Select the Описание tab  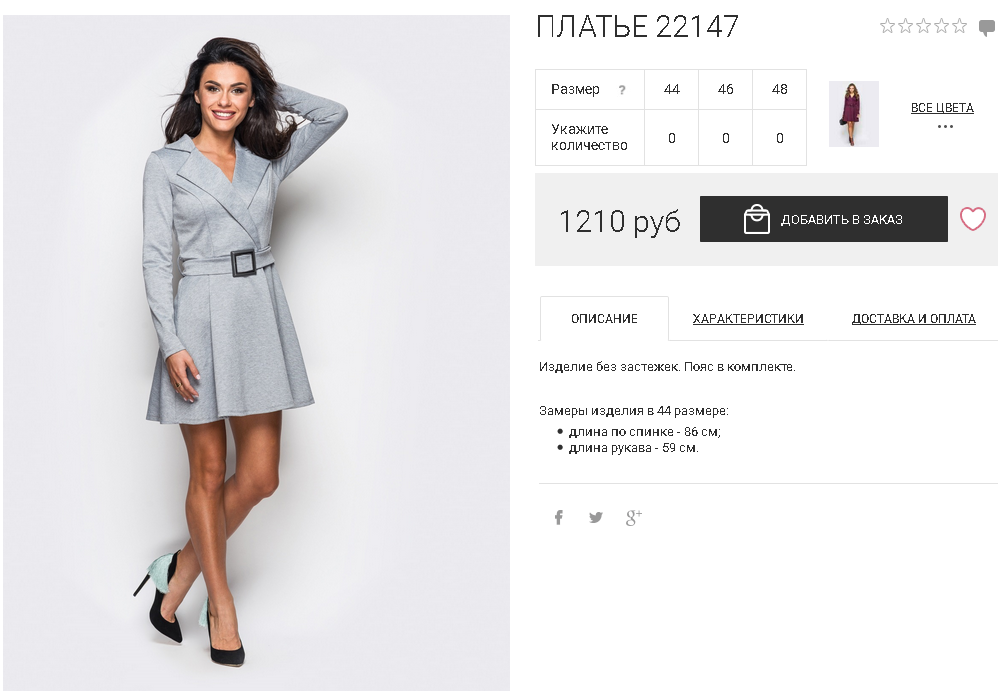[604, 318]
